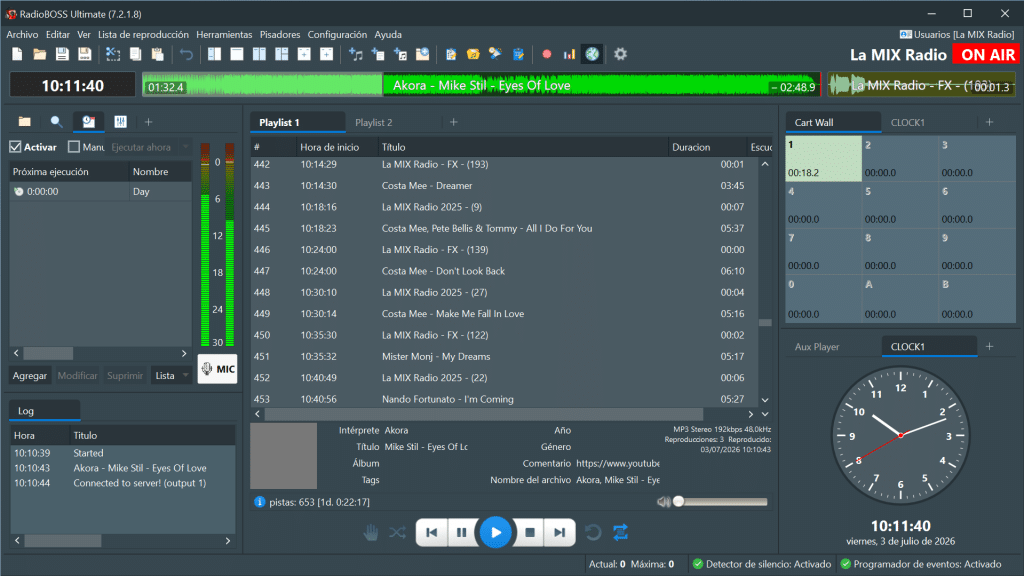The image size is (1024, 576).
Task: Click the add-playlist-from-folder icon
Action: pos(423,54)
